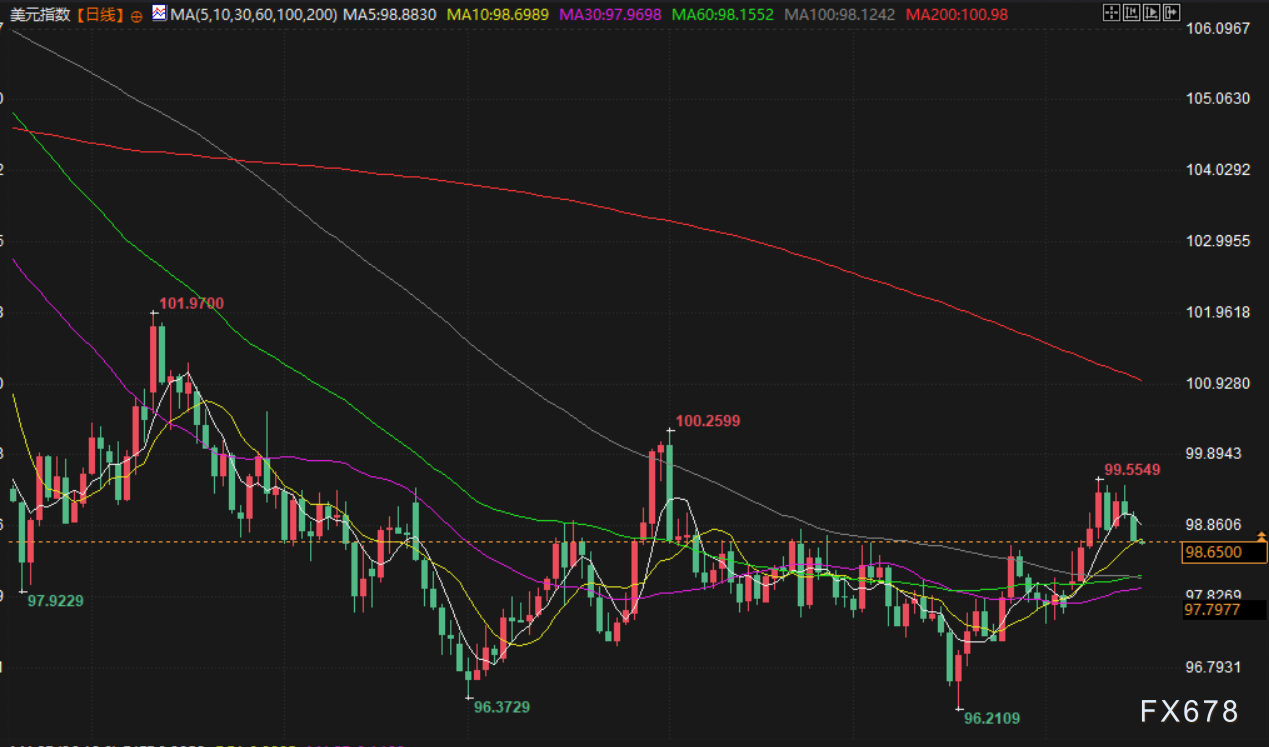Click the 美元指数 instrument title
Viewport: 1269px width, 747px height.
coord(40,15)
